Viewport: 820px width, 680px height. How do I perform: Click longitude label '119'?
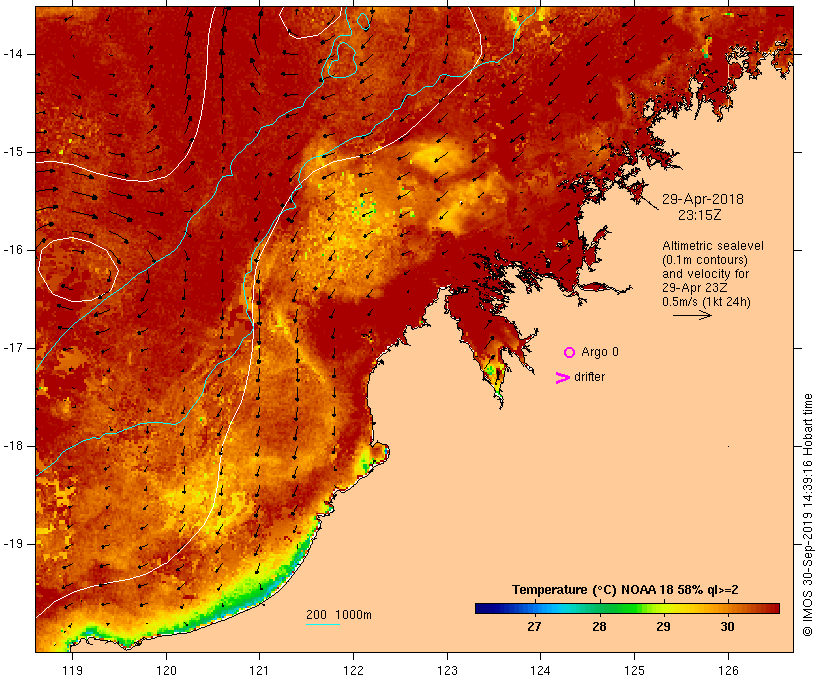[x=72, y=671]
